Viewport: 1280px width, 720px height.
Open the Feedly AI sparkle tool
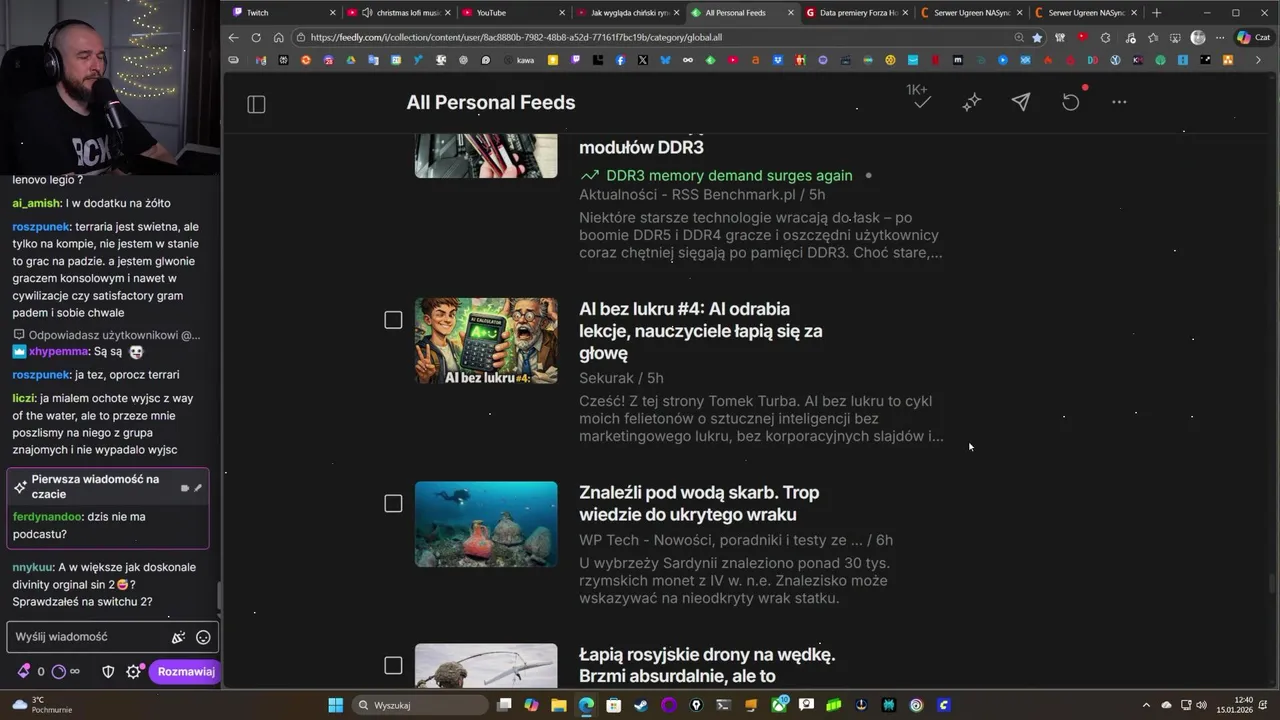(971, 102)
